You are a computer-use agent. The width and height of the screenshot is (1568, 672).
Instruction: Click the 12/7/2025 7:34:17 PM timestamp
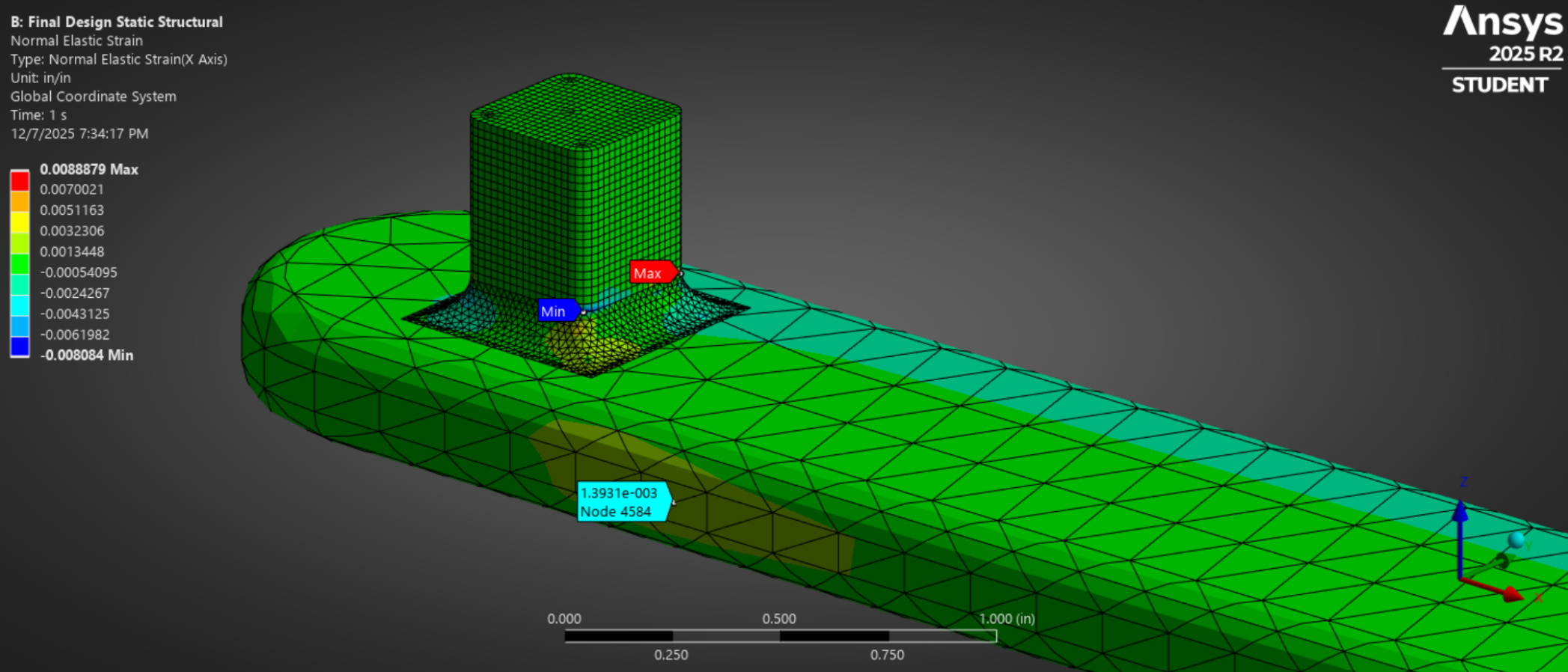(79, 134)
